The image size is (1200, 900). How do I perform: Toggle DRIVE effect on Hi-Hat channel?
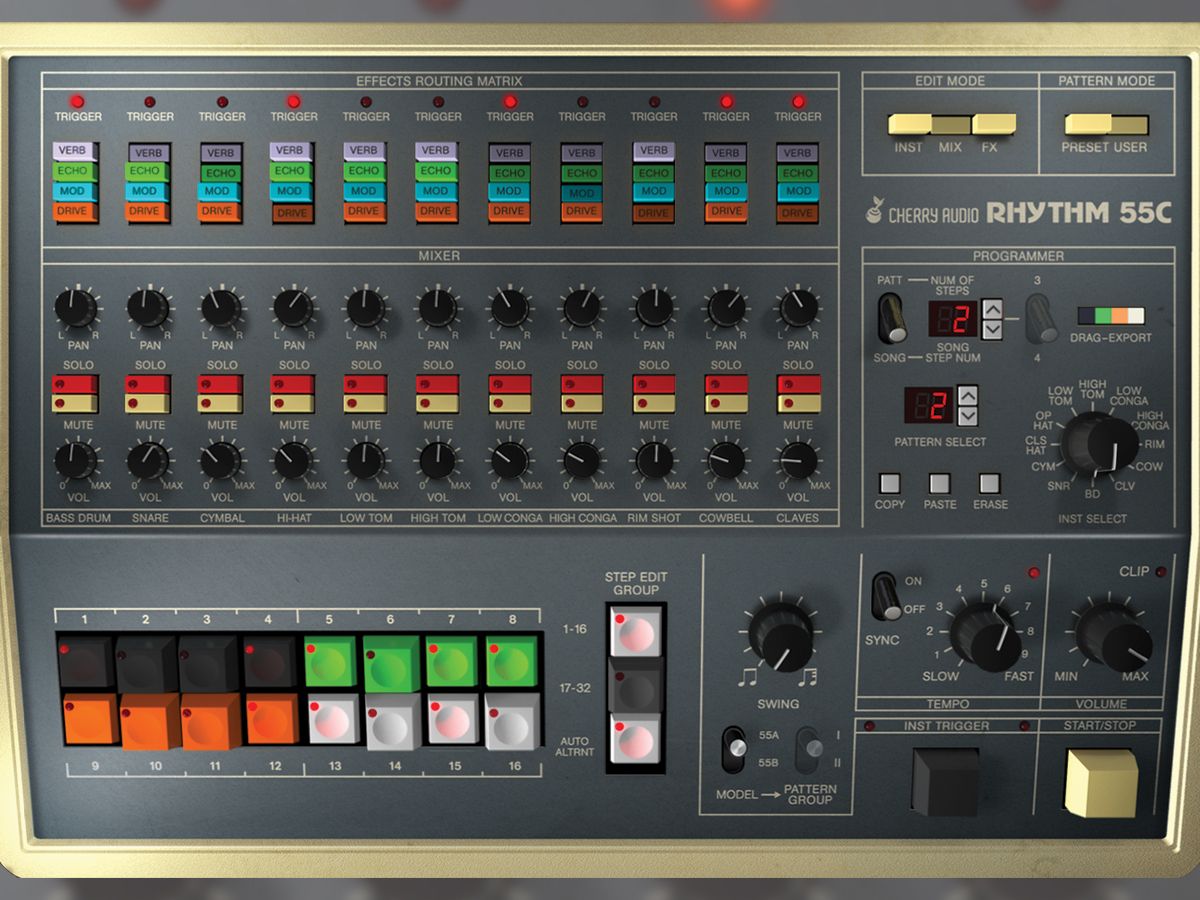coord(293,212)
